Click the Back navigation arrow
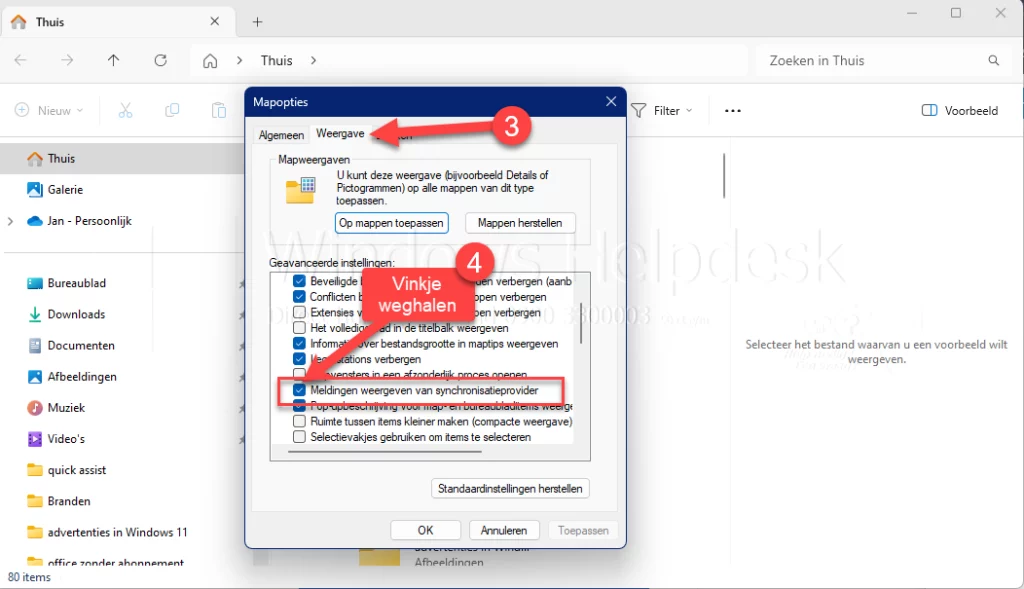1024x589 pixels. coord(21,60)
